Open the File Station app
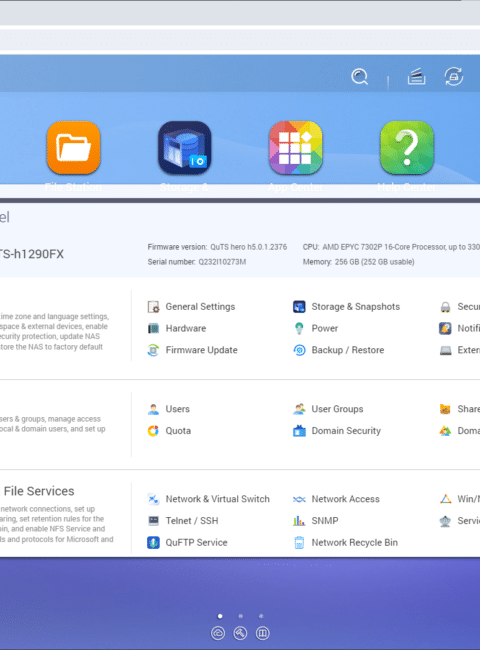 [73, 148]
